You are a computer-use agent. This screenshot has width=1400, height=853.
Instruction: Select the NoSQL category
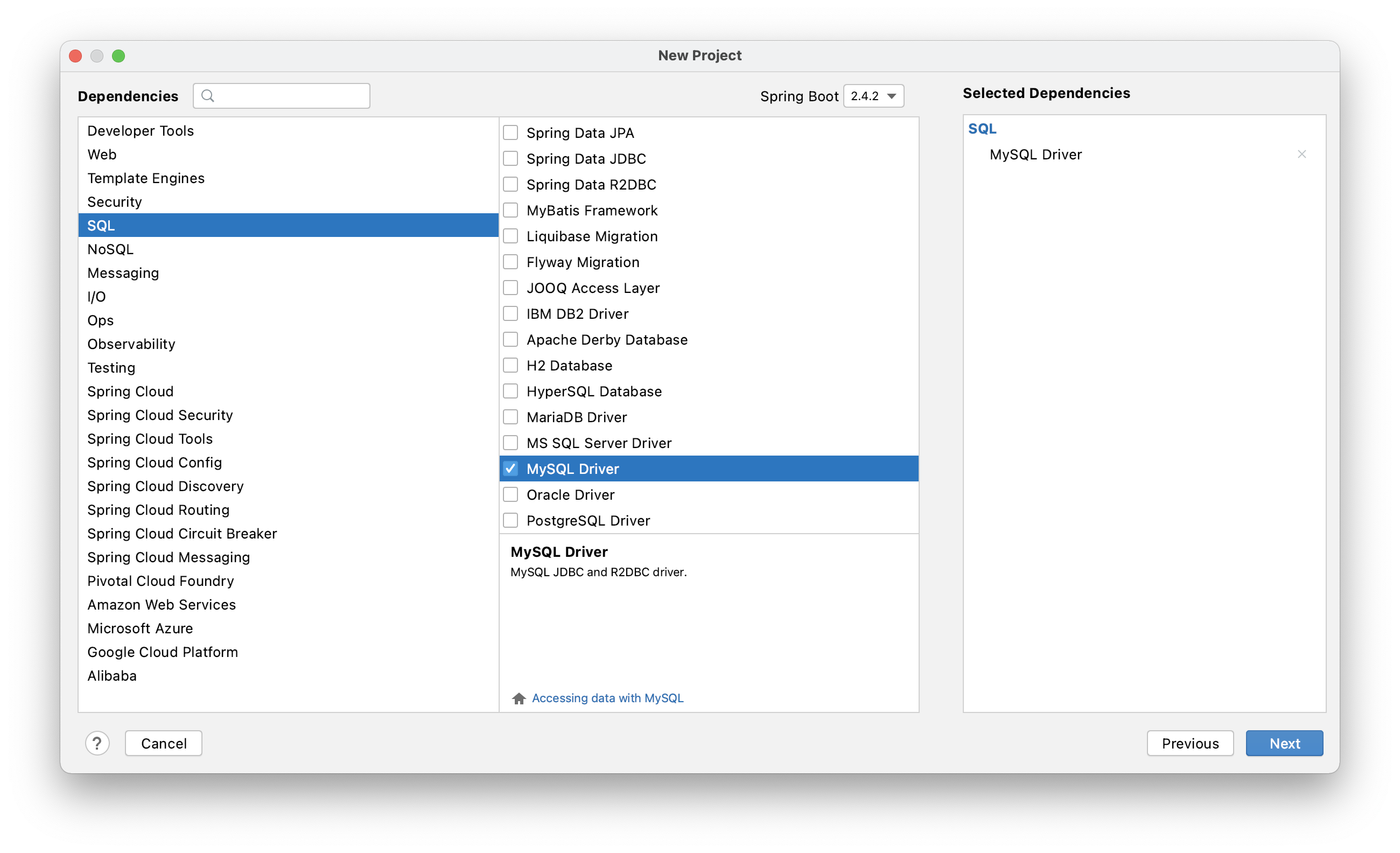tap(110, 249)
